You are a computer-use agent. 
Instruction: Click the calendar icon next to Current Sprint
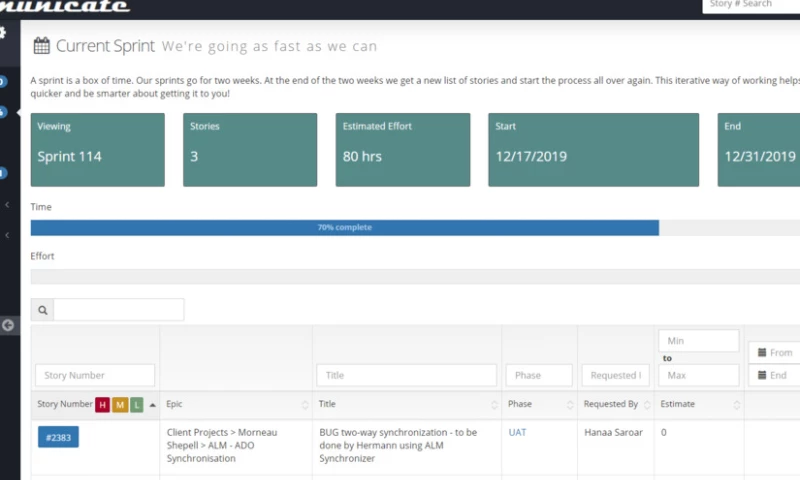(x=42, y=46)
